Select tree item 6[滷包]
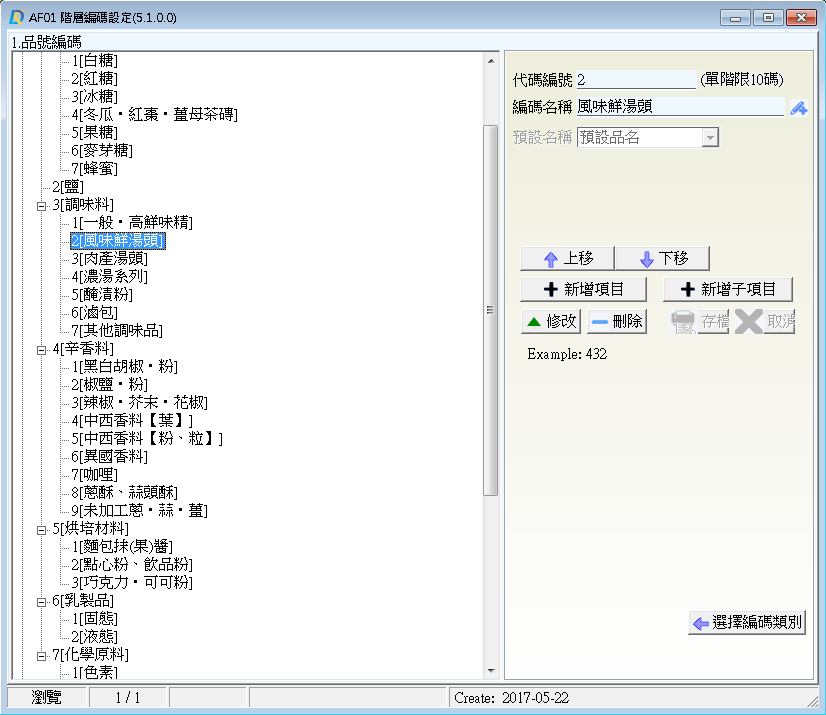The width and height of the screenshot is (826, 715). click(x=95, y=312)
